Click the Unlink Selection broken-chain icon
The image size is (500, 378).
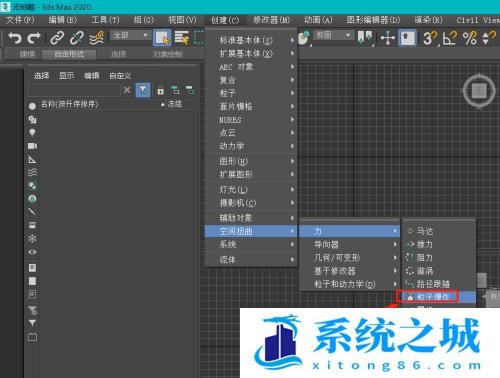[77, 38]
